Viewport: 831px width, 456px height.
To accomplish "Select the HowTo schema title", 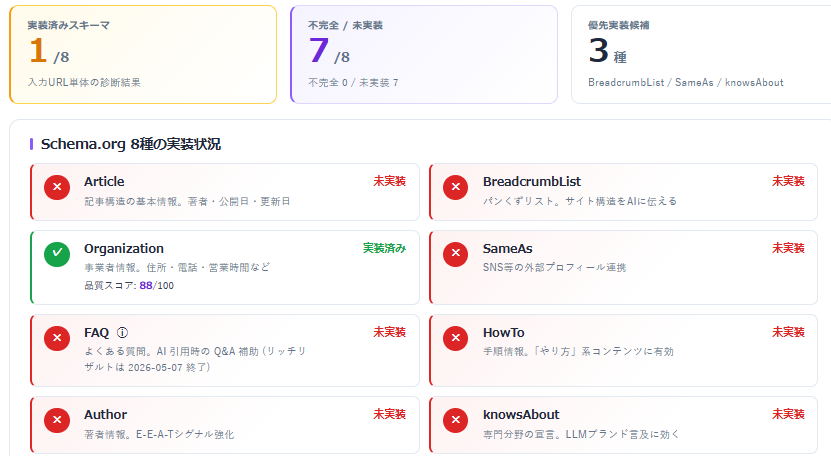I will 503,332.
